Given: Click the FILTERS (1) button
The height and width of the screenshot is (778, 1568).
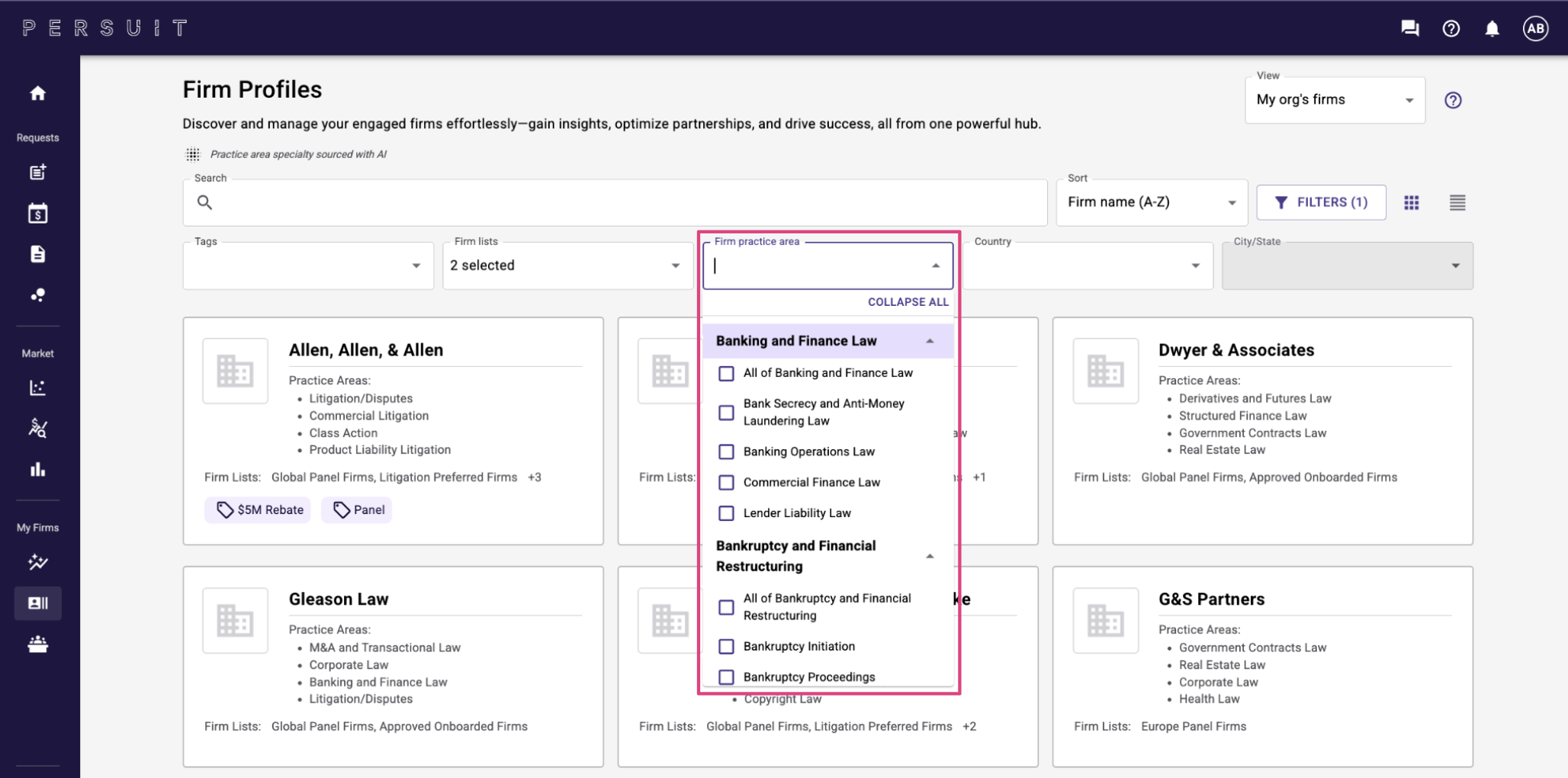Looking at the screenshot, I should tap(1321, 202).
